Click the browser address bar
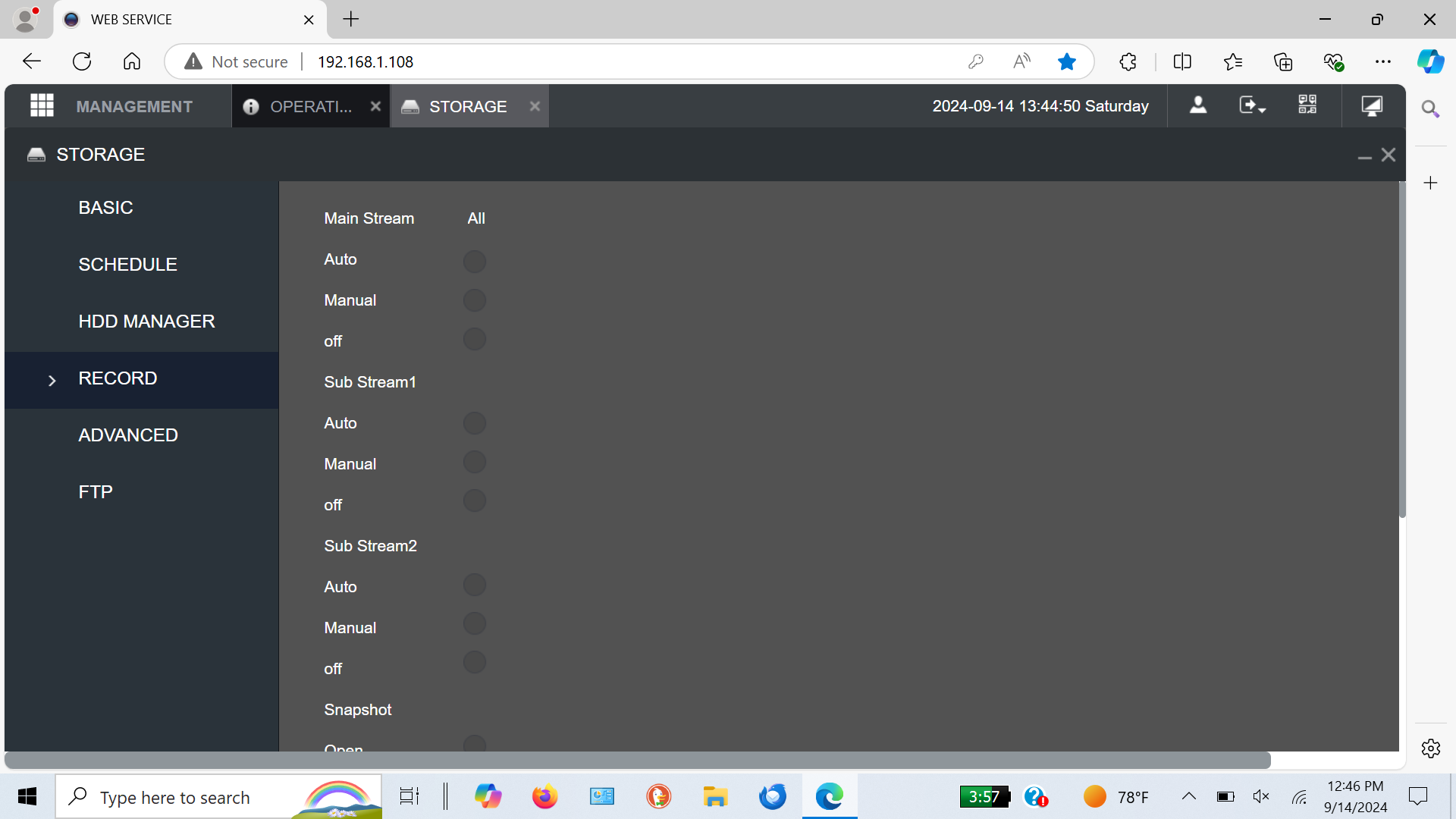Image resolution: width=1456 pixels, height=819 pixels. [629, 61]
